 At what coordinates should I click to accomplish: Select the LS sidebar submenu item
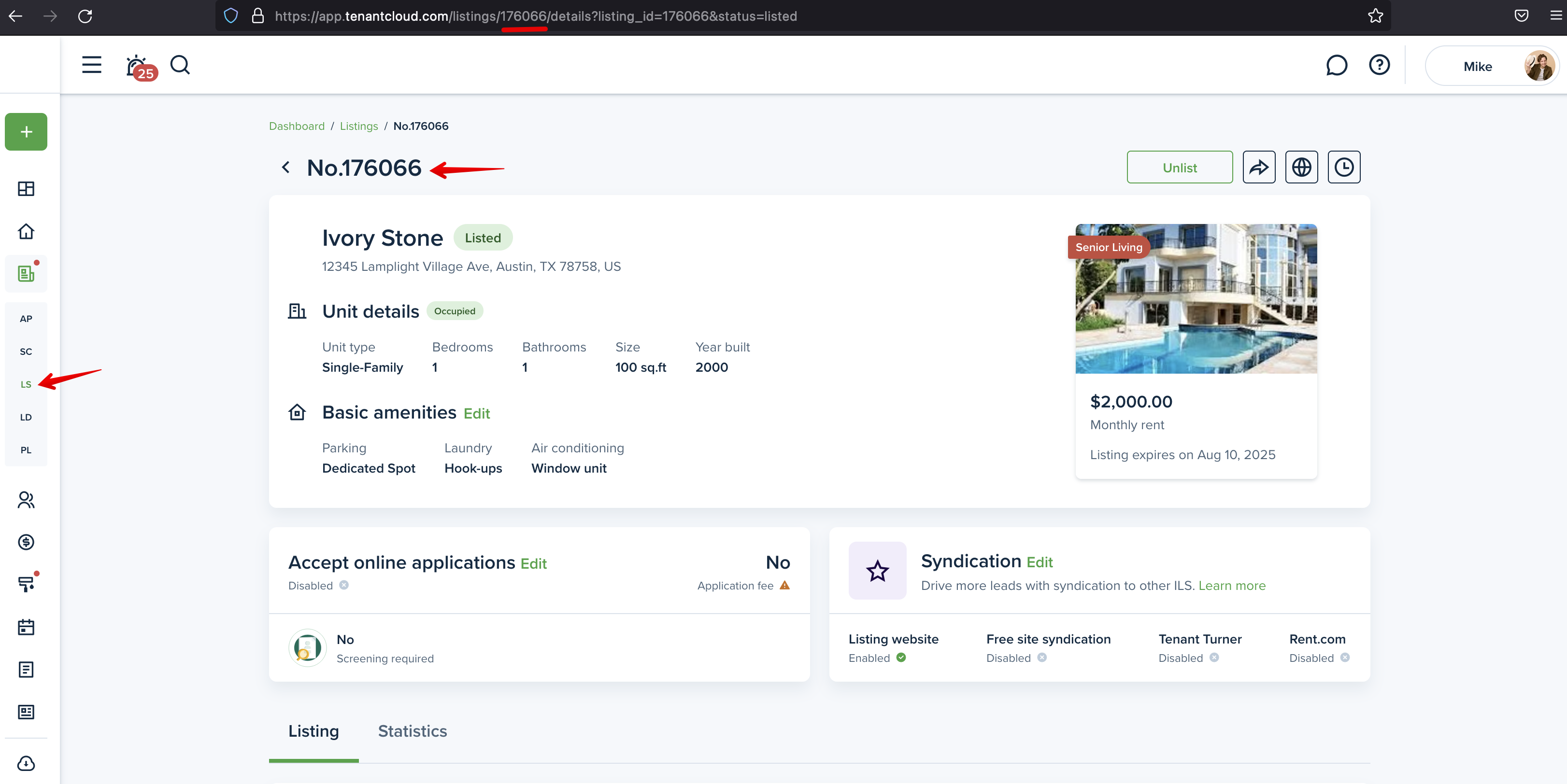(x=26, y=384)
